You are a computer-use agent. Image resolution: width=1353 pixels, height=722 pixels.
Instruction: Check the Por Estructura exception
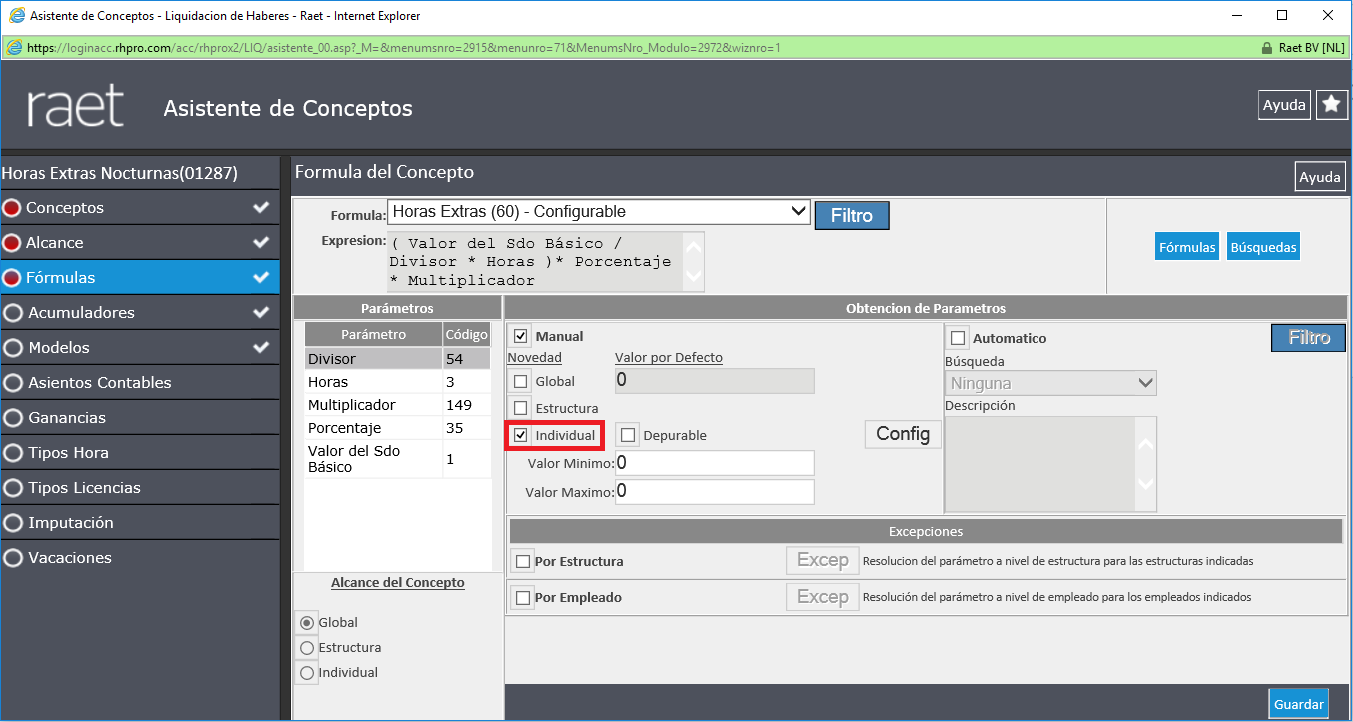(x=522, y=562)
